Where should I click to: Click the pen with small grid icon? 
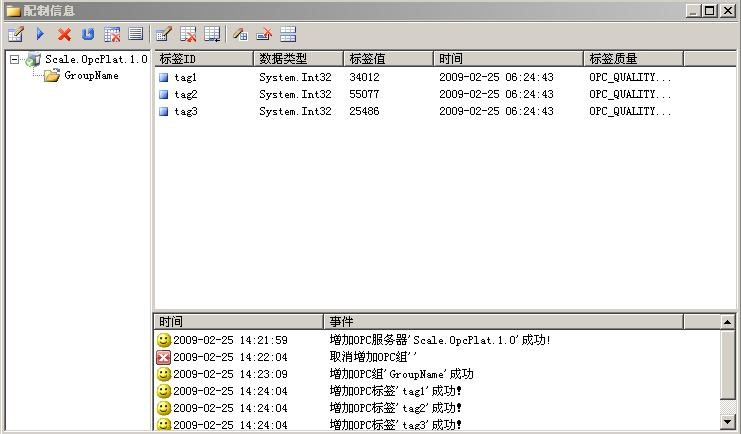[x=241, y=34]
